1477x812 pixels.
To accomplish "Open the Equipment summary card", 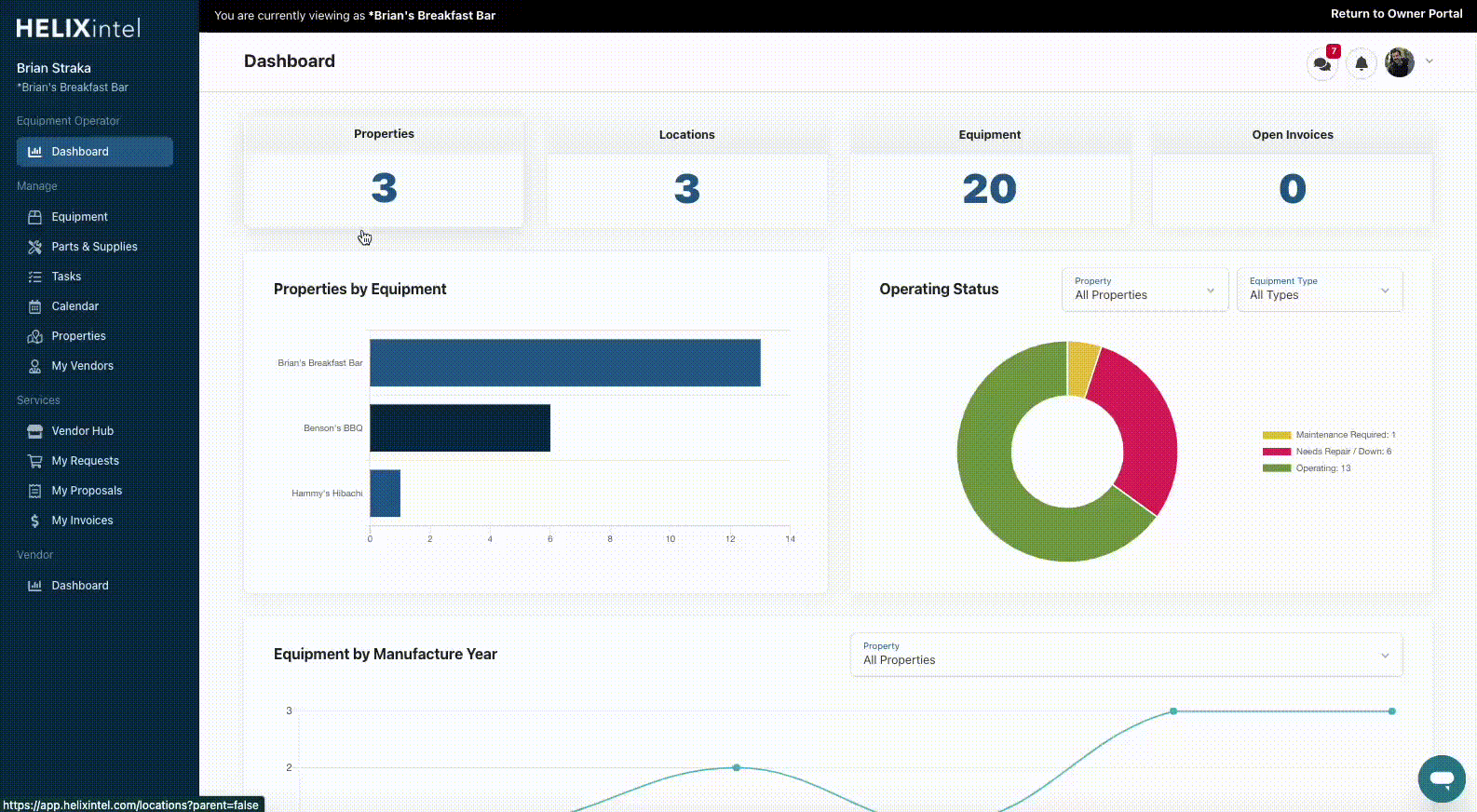I will click(x=990, y=171).
